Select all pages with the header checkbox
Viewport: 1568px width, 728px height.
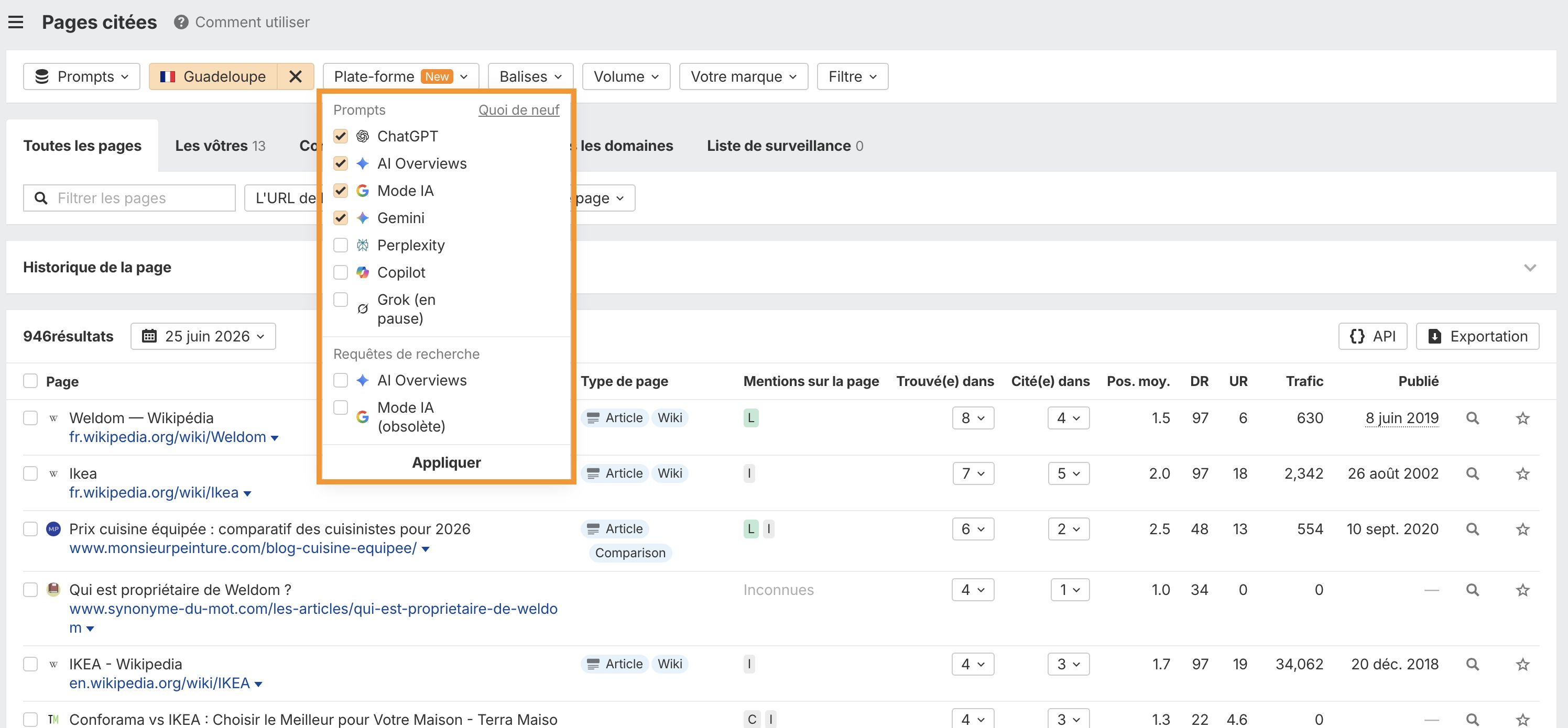(30, 381)
